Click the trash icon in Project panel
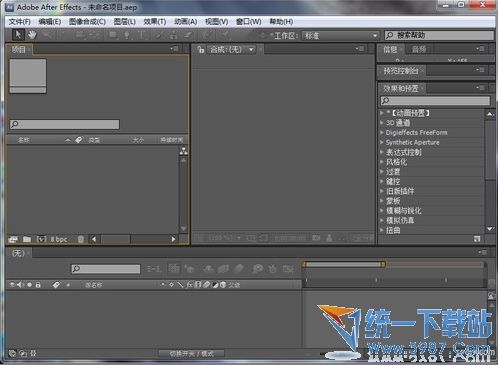Screen dimensions: 498x365 click(x=80, y=239)
